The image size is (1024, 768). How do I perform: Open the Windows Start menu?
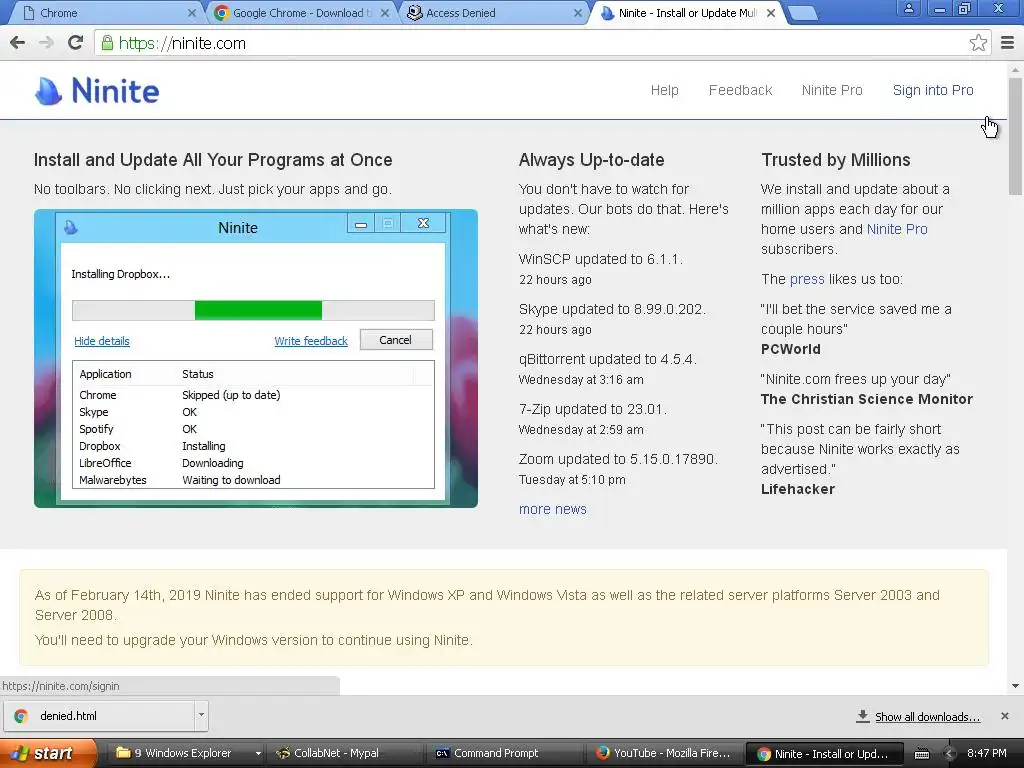pos(46,754)
